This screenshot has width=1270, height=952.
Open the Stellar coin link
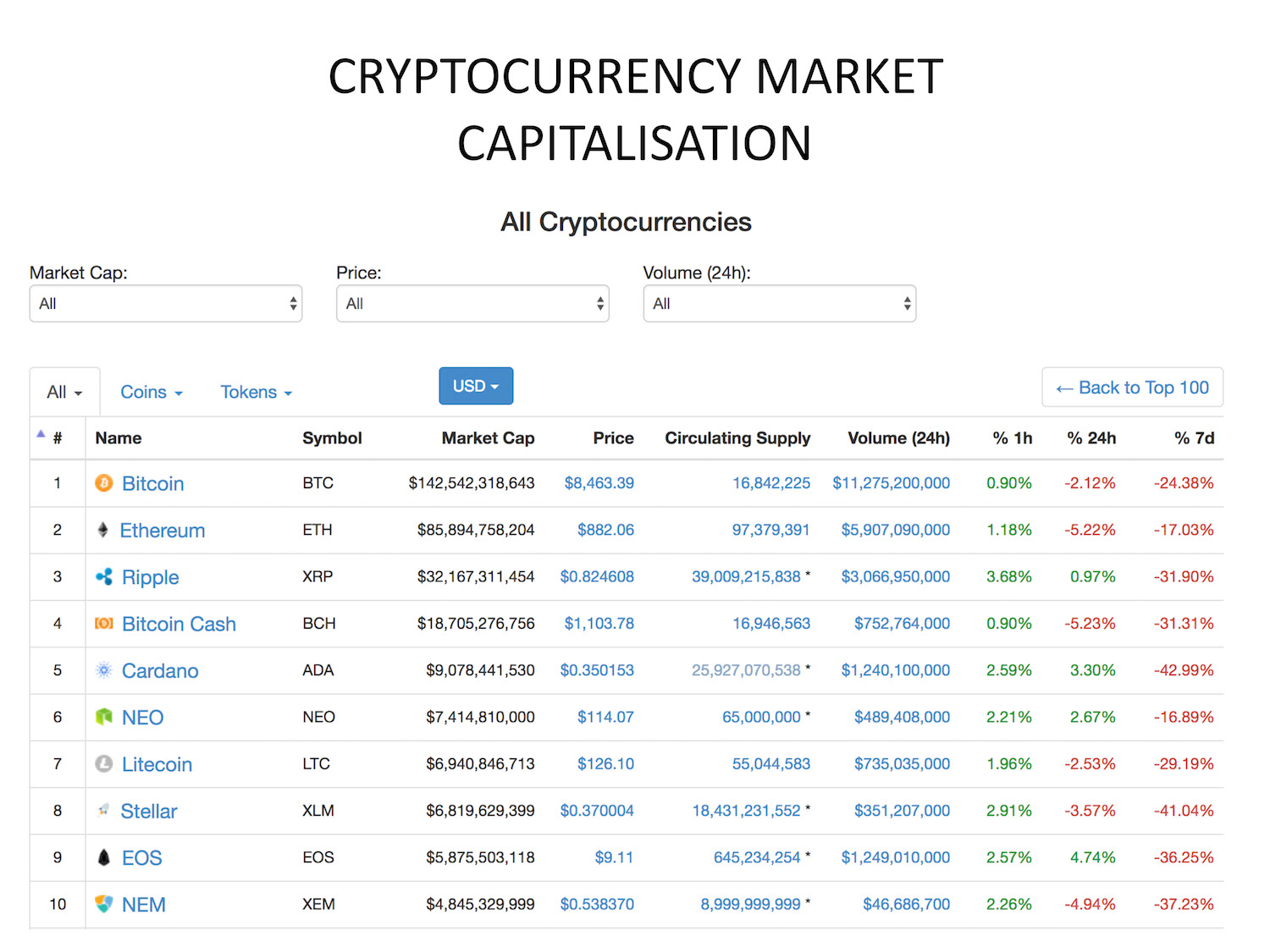pos(149,812)
